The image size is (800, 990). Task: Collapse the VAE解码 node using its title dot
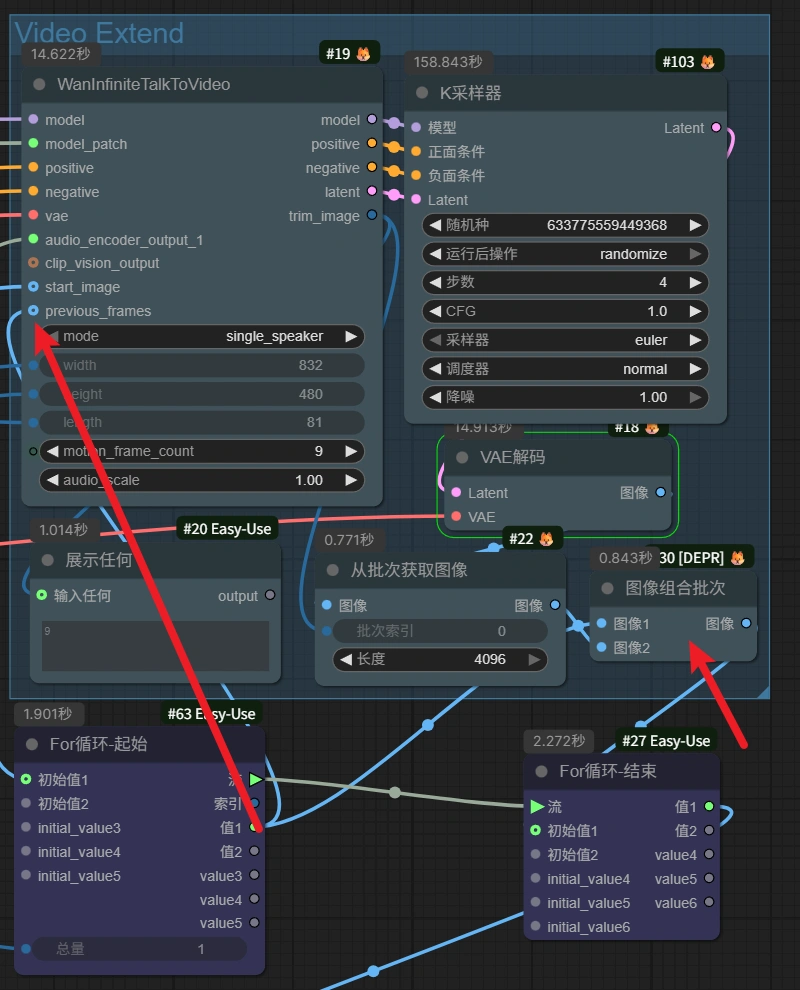coord(462,457)
